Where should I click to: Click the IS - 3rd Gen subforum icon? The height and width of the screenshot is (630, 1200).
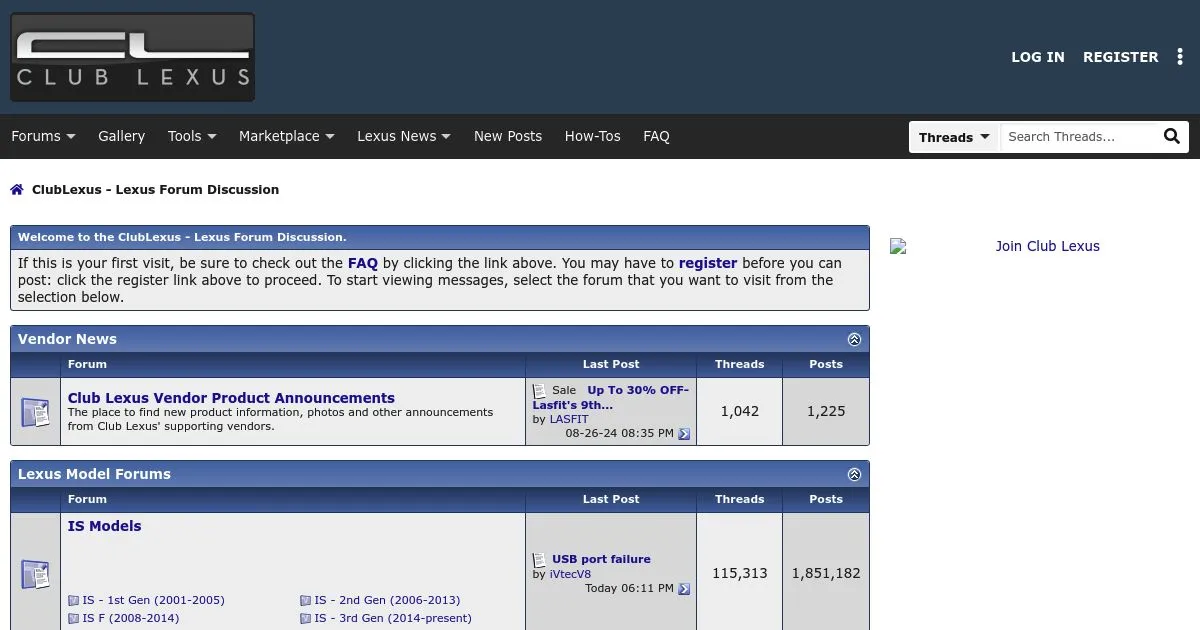pyautogui.click(x=305, y=619)
